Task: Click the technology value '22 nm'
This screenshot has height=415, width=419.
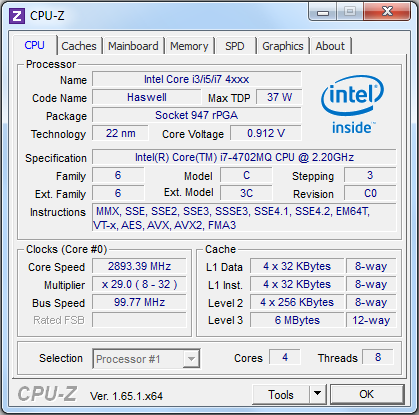Action: (120, 133)
